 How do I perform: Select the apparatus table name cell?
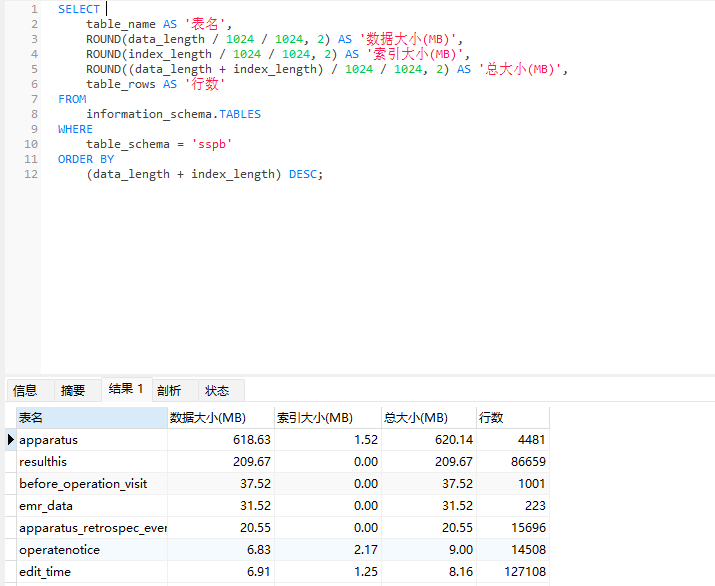click(92, 440)
